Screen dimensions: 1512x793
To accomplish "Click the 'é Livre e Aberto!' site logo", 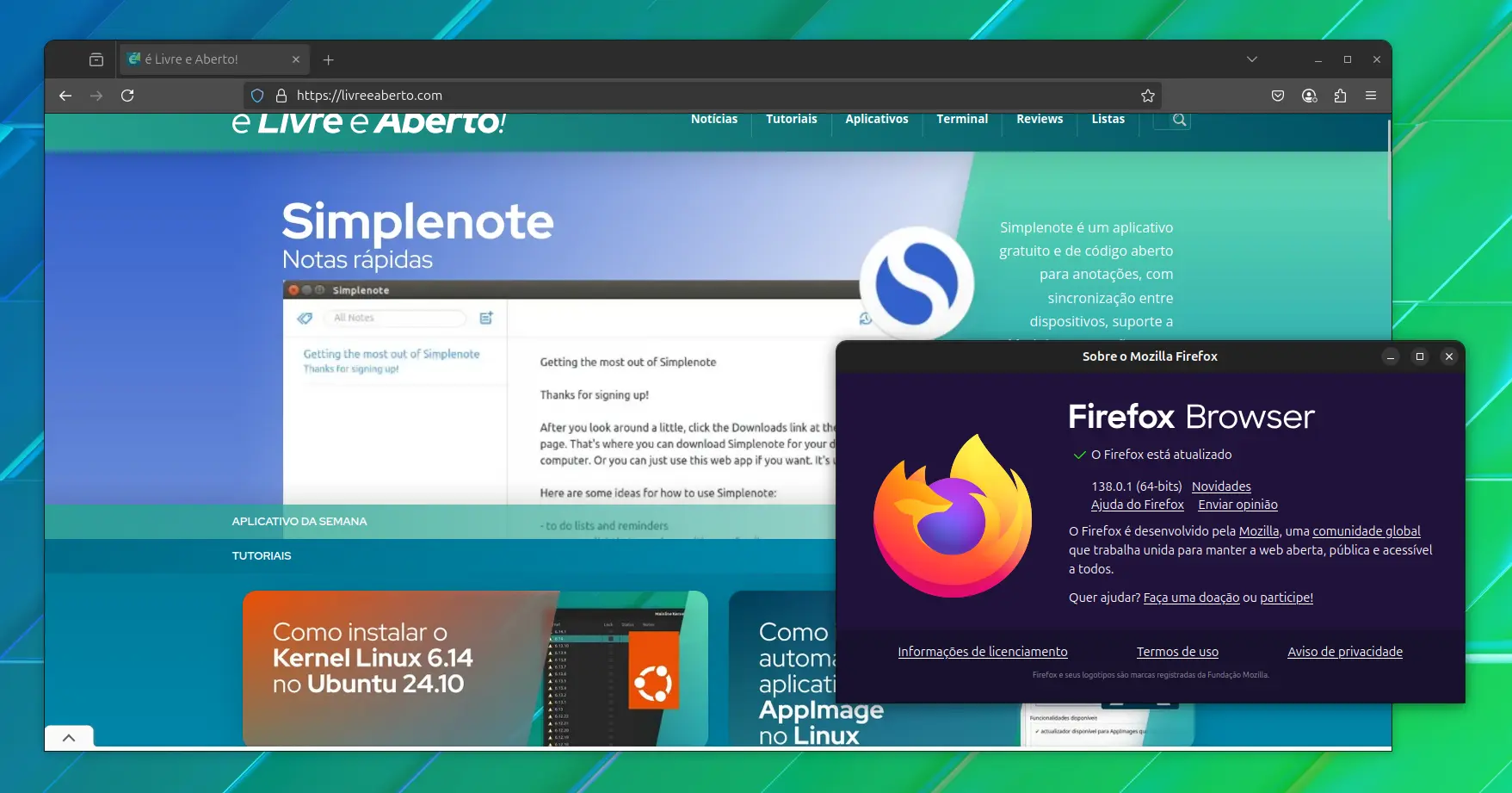I will pyautogui.click(x=369, y=122).
